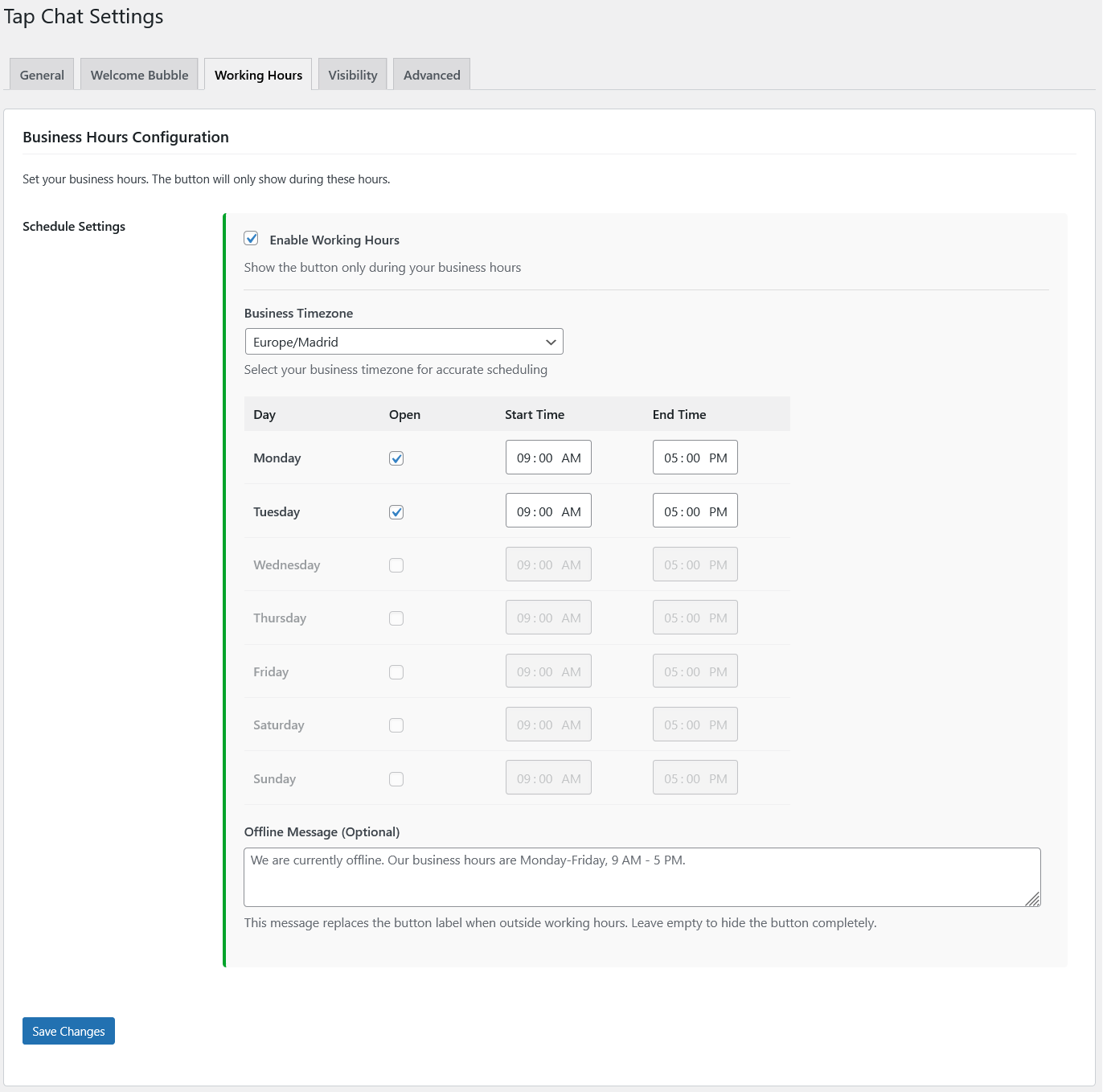Click Monday's start time field

548,457
